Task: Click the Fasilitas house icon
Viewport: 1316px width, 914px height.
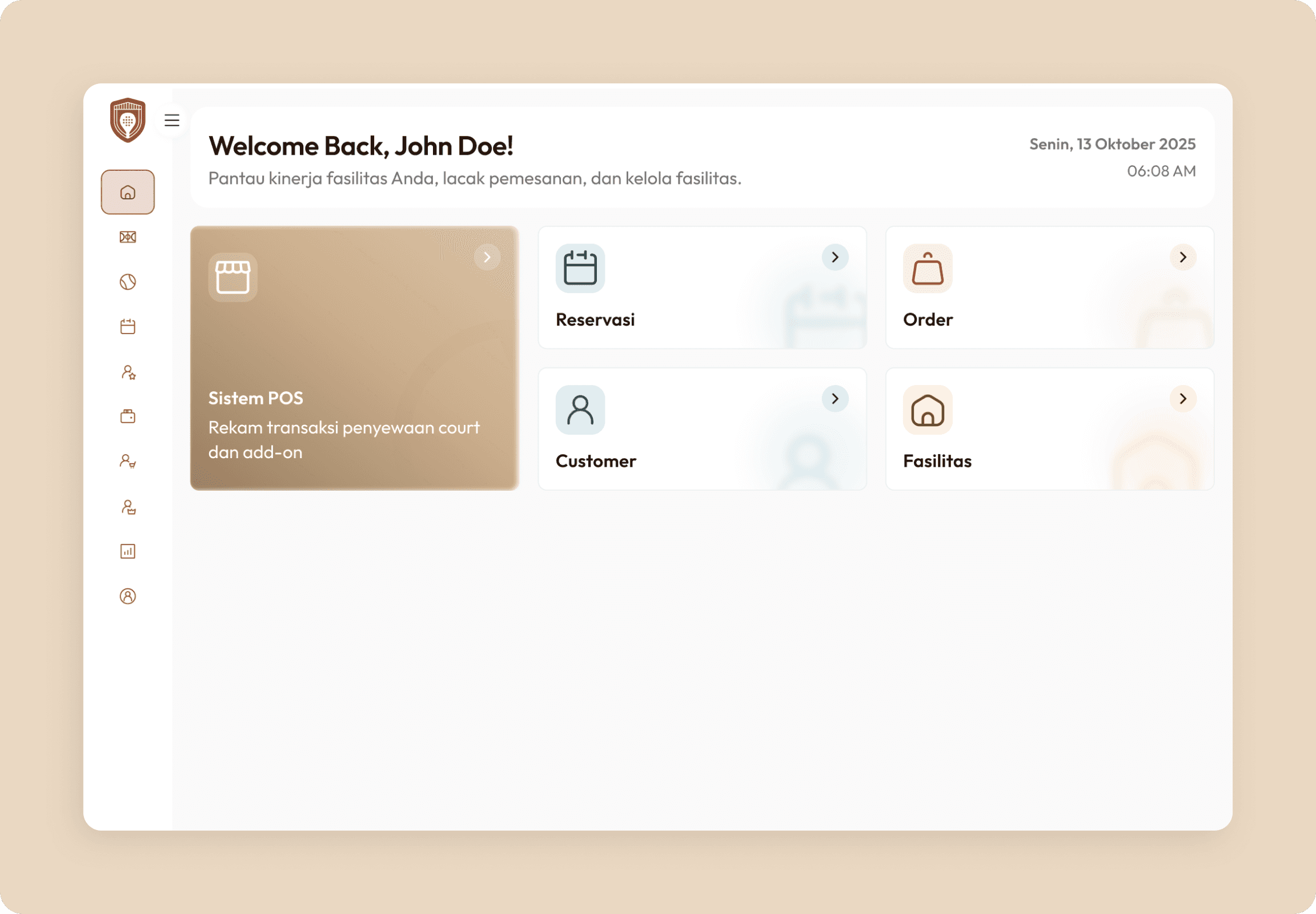Action: click(927, 410)
